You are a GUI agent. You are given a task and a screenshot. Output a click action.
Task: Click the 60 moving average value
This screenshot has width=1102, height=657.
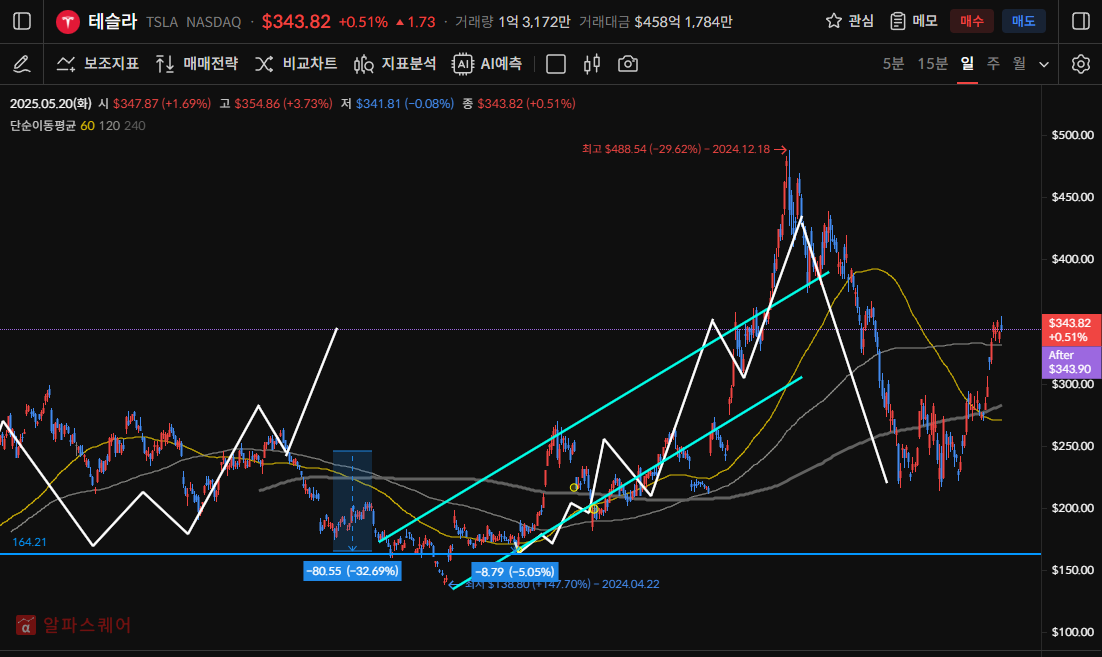(87, 126)
